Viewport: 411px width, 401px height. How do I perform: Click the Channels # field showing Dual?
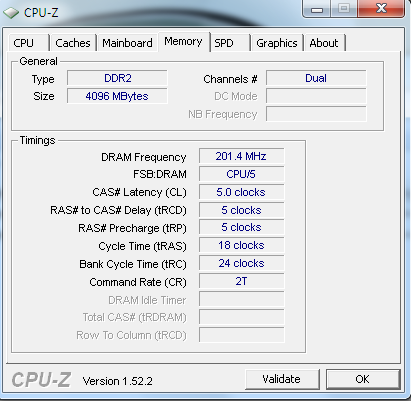click(x=316, y=78)
